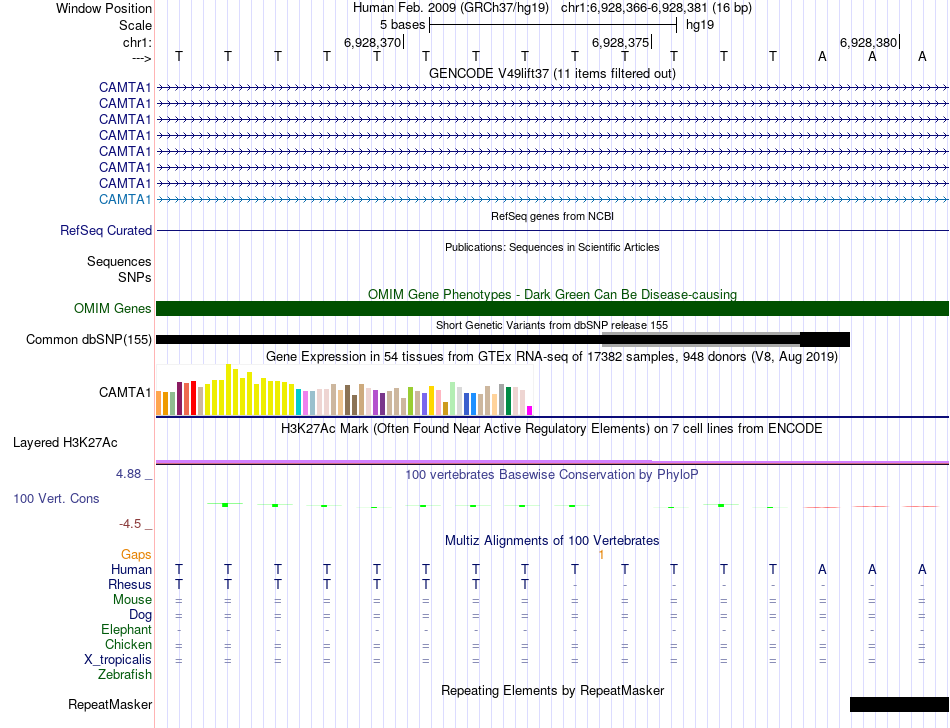The height and width of the screenshot is (728, 950).
Task: Click the red bar in GTEx expression chart
Action: coord(193,398)
